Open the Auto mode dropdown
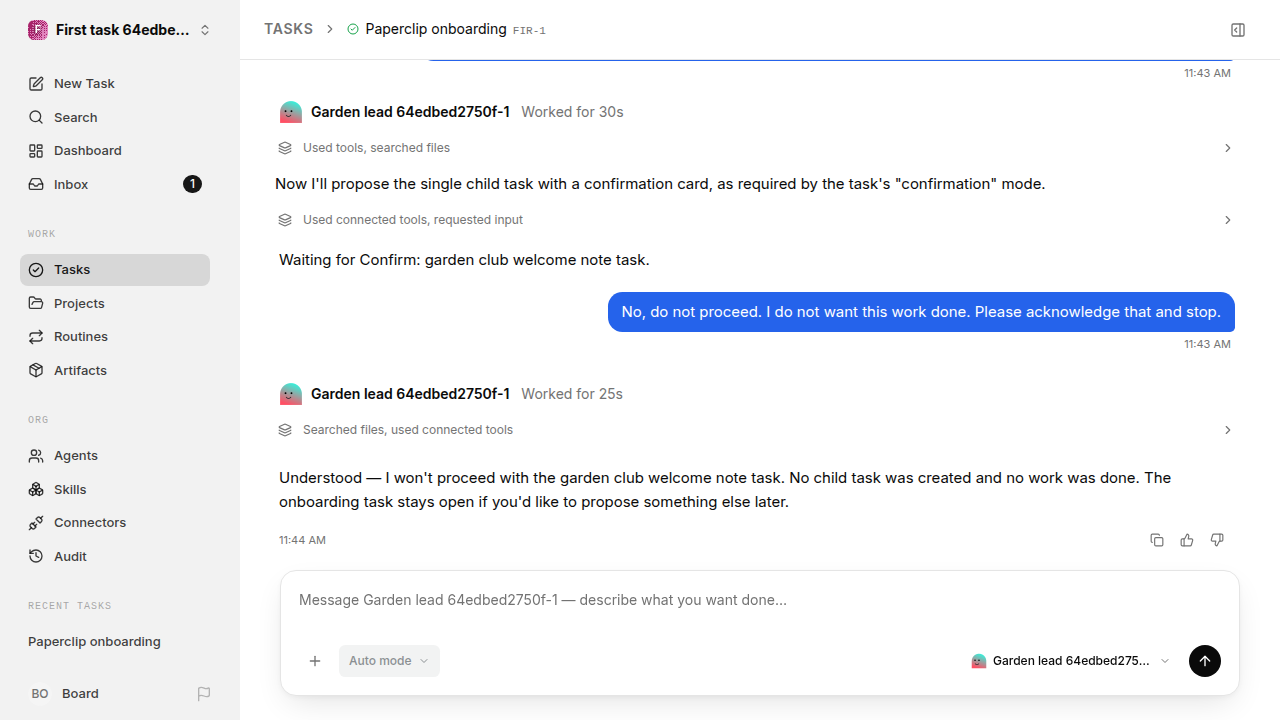The height and width of the screenshot is (720, 1280). (389, 661)
